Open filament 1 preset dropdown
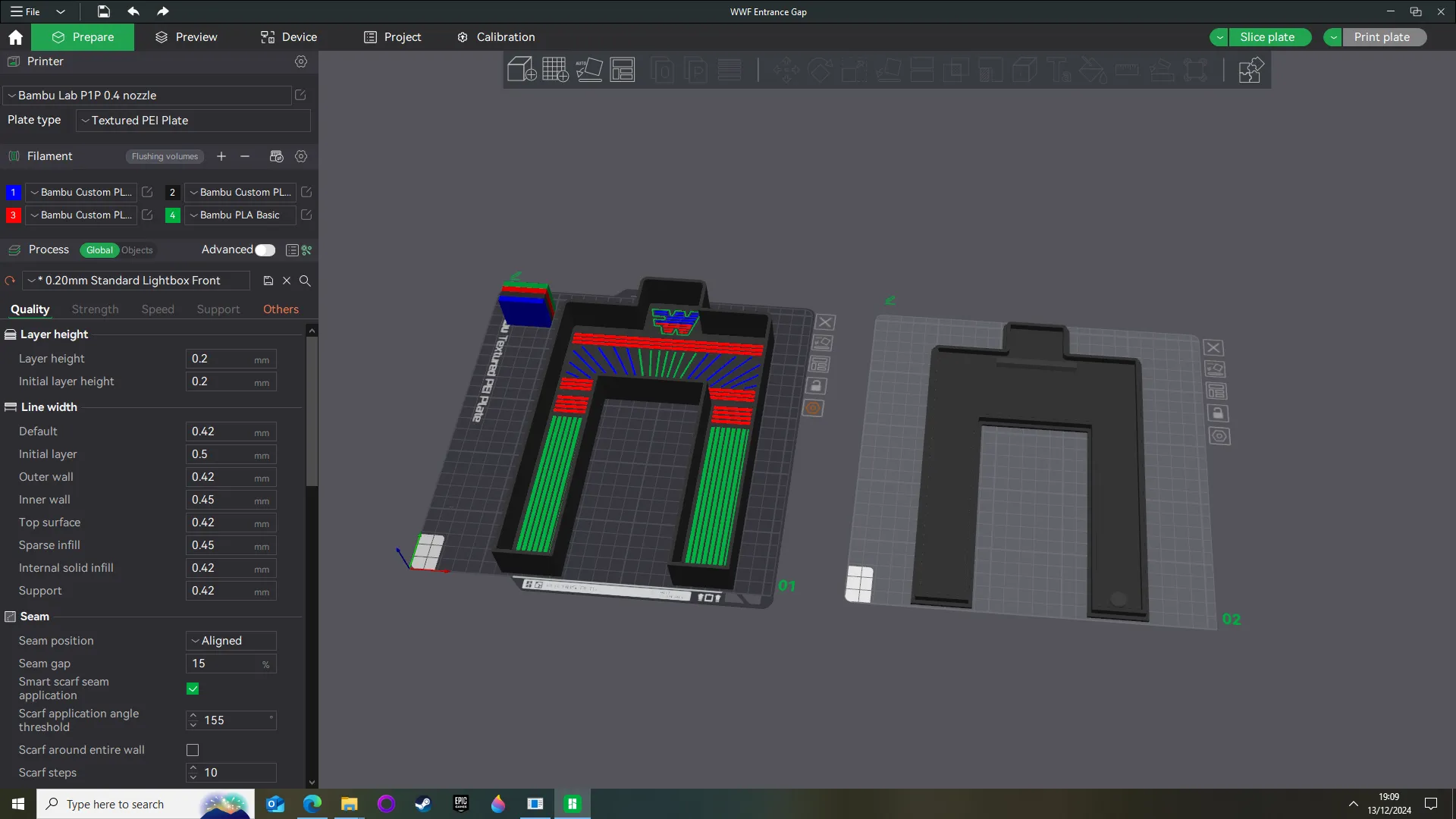Screen dimensions: 1456x819 (81, 193)
